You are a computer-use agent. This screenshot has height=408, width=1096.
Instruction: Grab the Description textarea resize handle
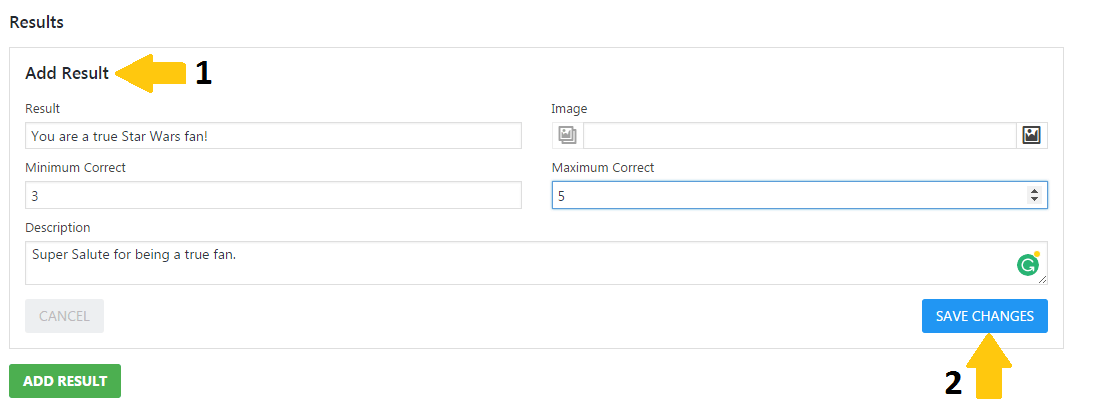coord(1043,281)
